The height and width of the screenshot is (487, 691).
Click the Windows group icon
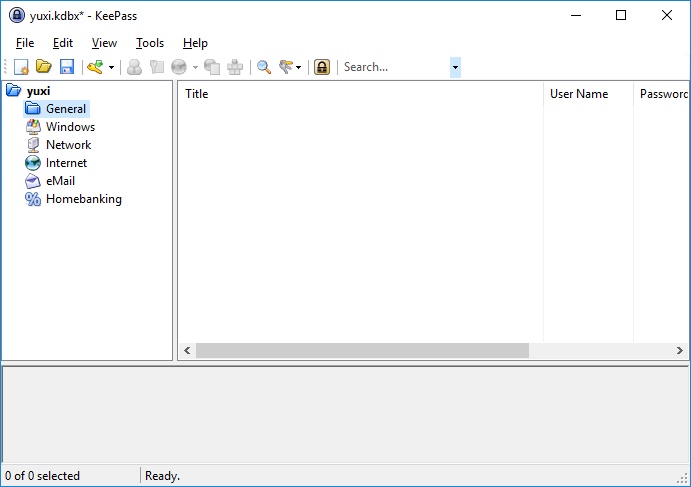[33, 127]
